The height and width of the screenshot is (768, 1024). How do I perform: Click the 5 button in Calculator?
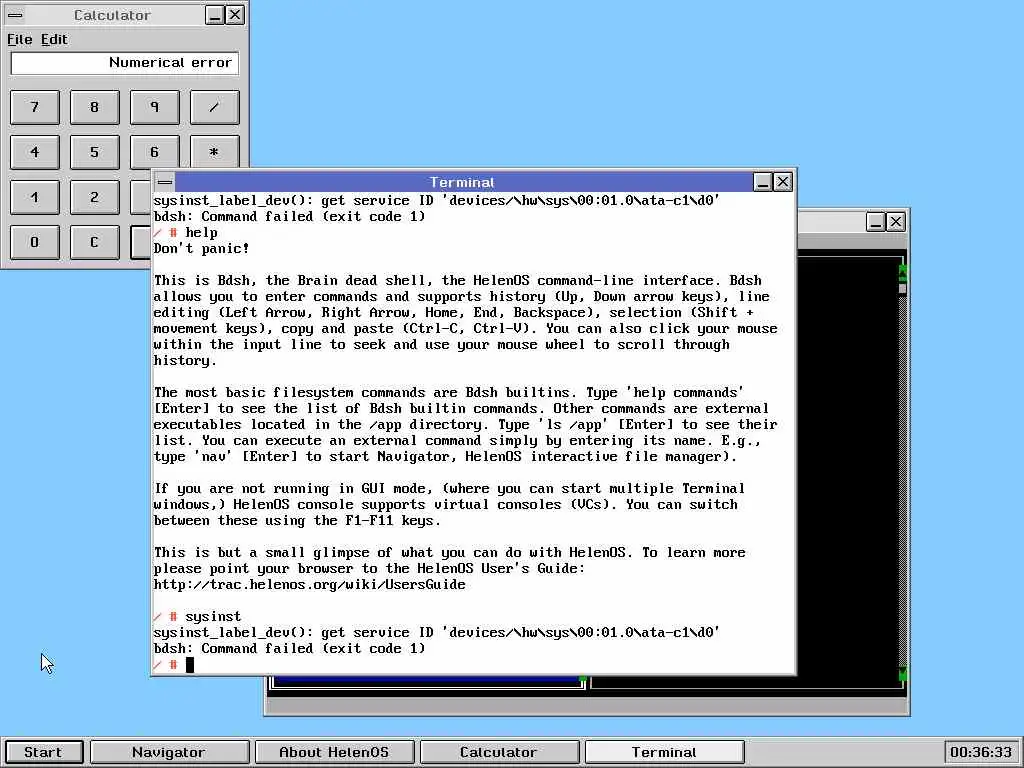point(95,152)
